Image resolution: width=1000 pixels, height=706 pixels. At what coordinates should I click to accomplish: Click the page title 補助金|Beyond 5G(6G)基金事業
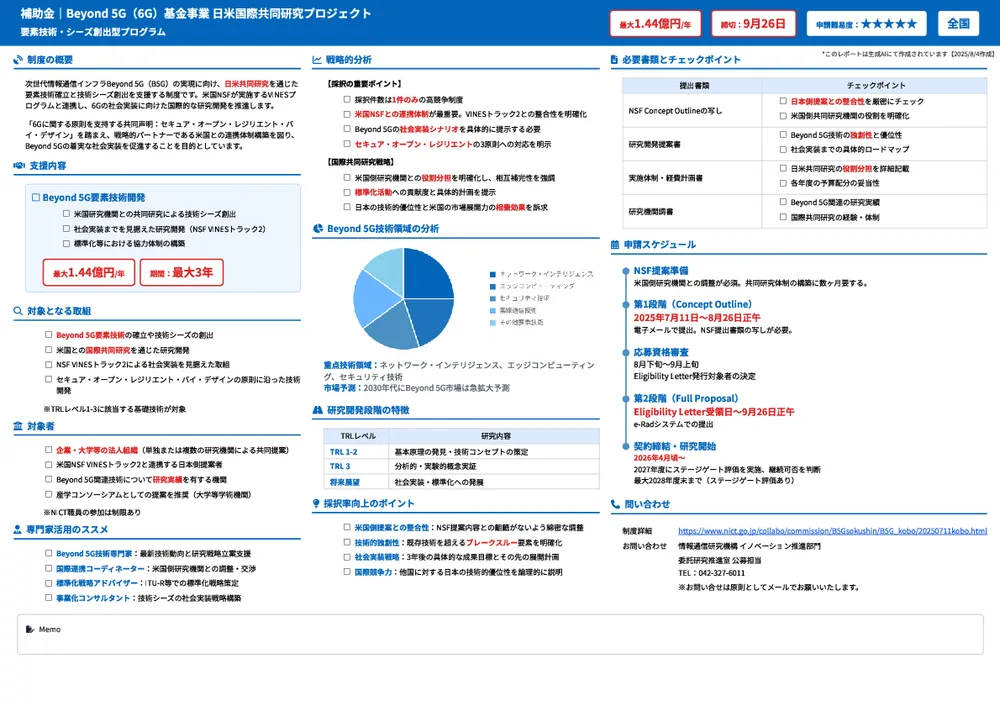[x=195, y=13]
